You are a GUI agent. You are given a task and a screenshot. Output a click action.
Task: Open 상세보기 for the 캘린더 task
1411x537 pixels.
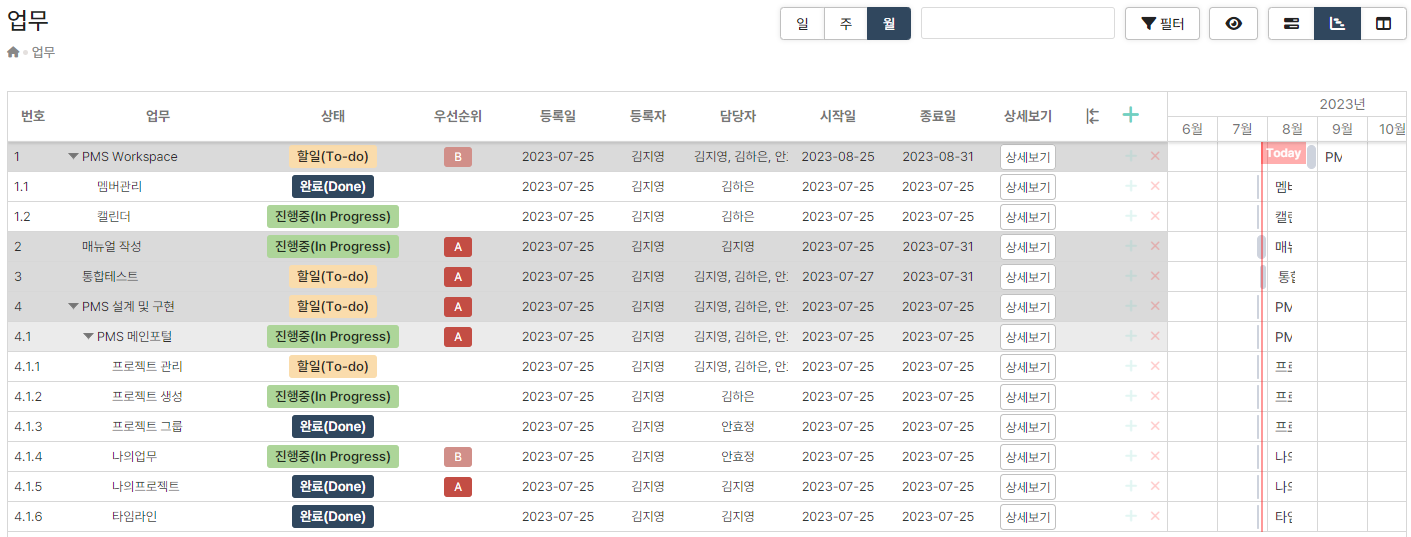tap(1027, 217)
